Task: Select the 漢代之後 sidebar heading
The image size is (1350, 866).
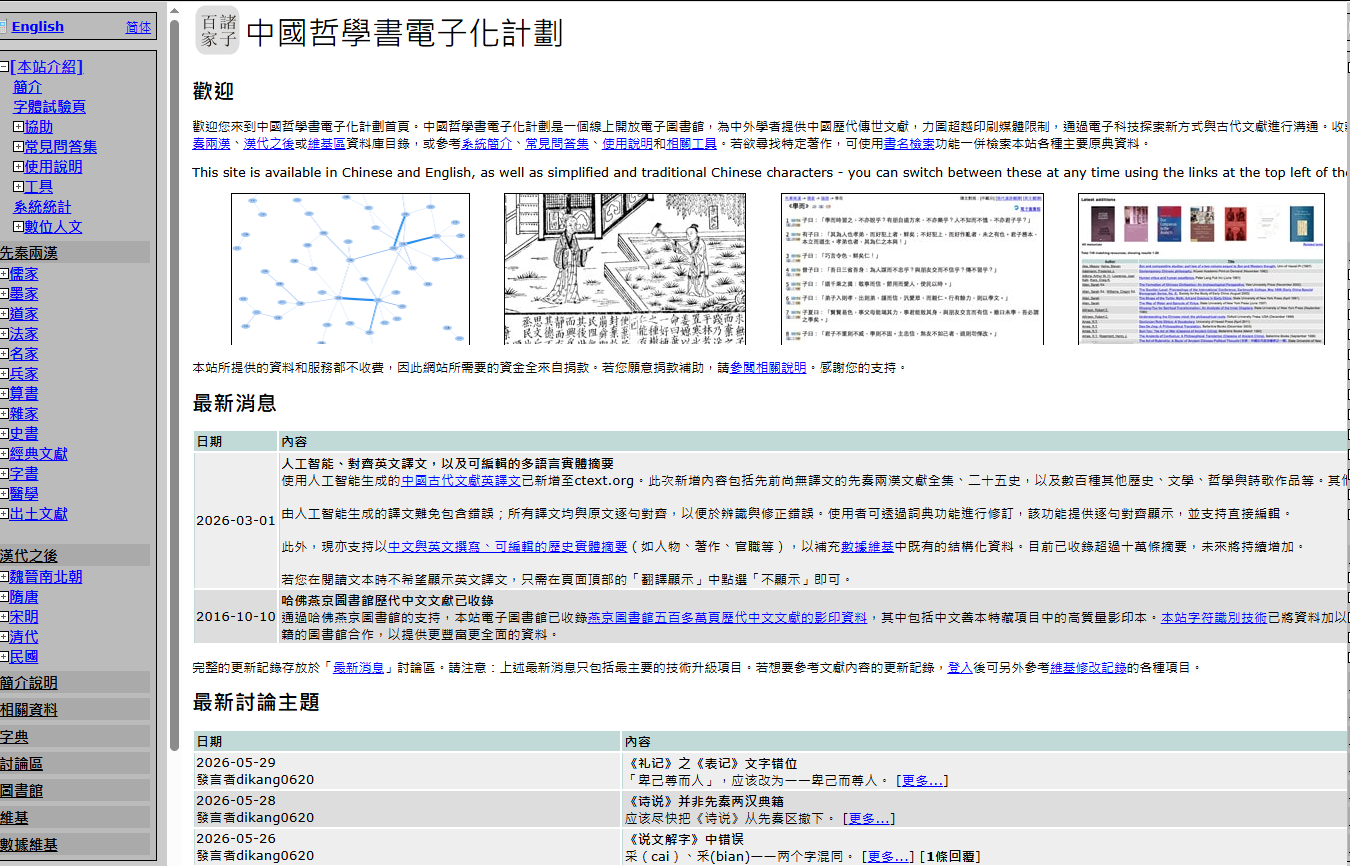Action: click(29, 556)
